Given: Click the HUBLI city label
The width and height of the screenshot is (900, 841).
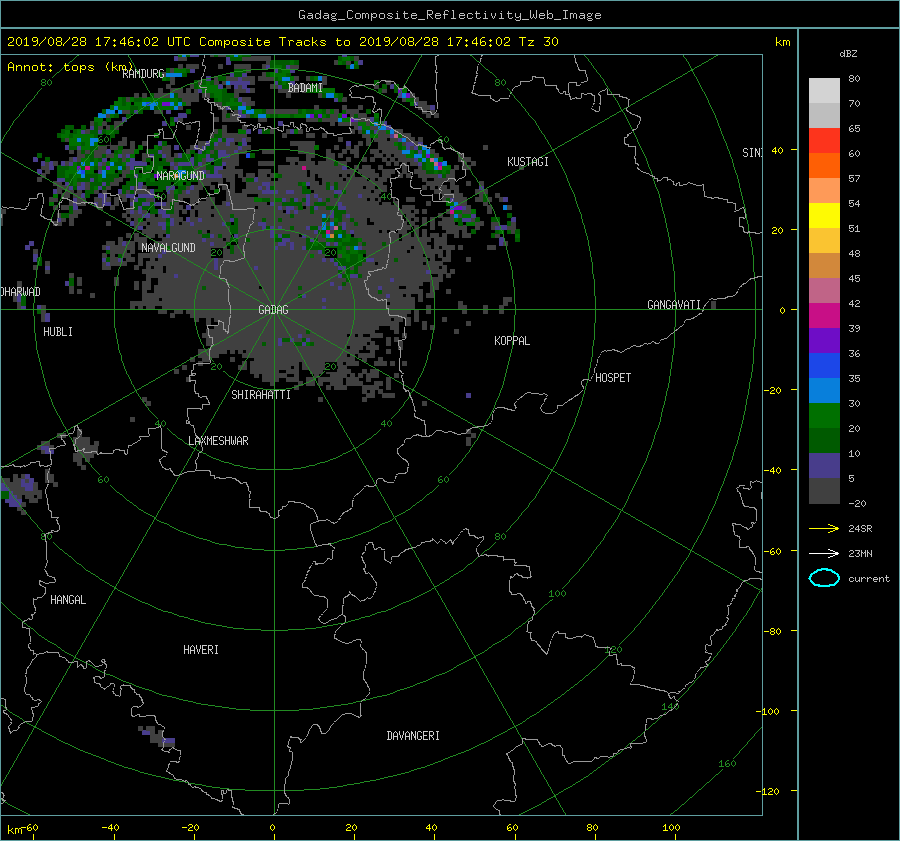Looking at the screenshot, I should (58, 332).
